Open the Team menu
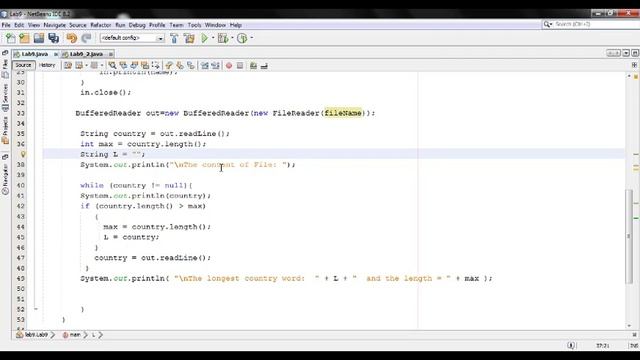Image resolution: width=640 pixels, height=360 pixels. click(x=176, y=25)
